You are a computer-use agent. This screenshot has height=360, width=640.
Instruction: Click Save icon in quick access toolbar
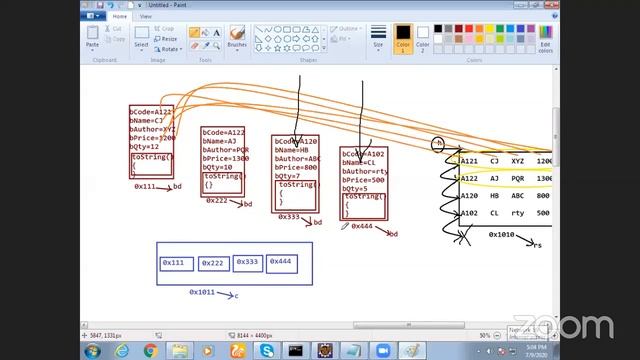coord(100,5)
